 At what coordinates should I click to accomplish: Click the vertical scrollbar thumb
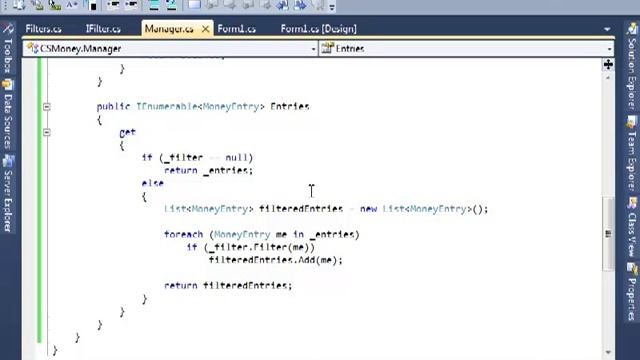click(608, 233)
